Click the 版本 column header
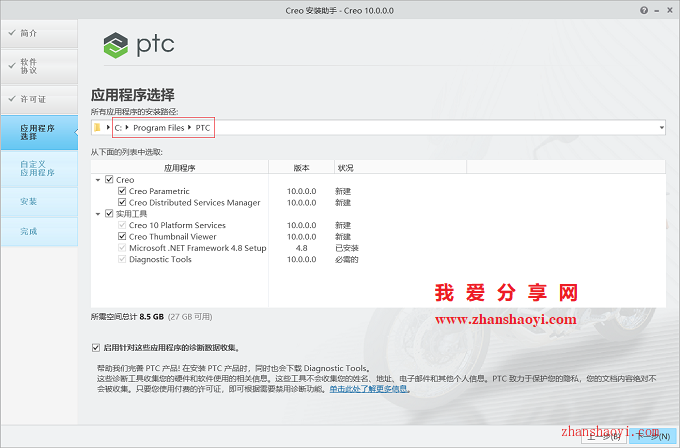This screenshot has width=680, height=448. (x=301, y=168)
